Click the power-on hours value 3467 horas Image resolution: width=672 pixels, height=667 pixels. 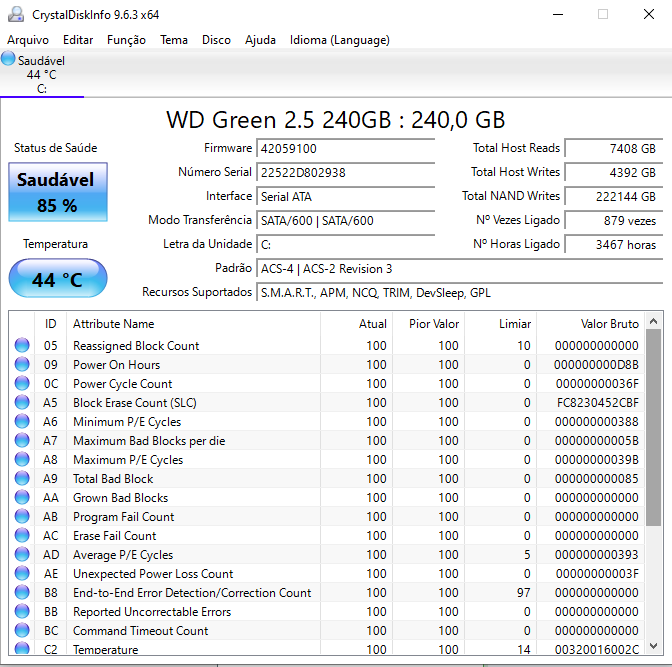[614, 244]
